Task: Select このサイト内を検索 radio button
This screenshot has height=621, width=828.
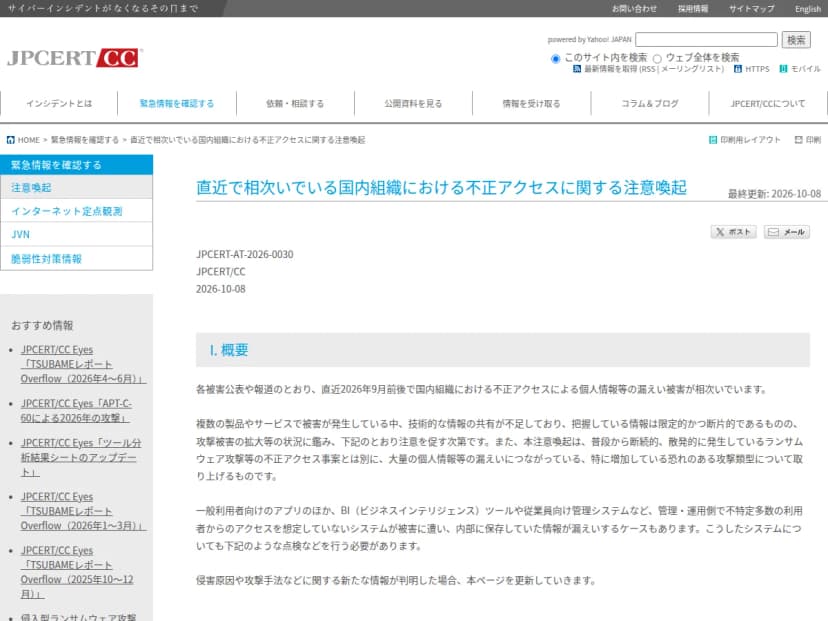Action: pos(555,59)
